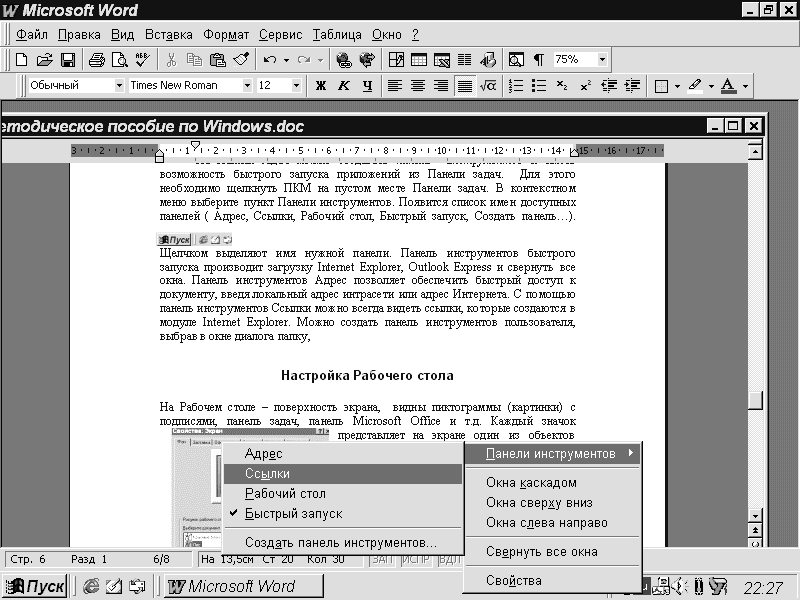Click scroll up arrow of document

(755, 151)
